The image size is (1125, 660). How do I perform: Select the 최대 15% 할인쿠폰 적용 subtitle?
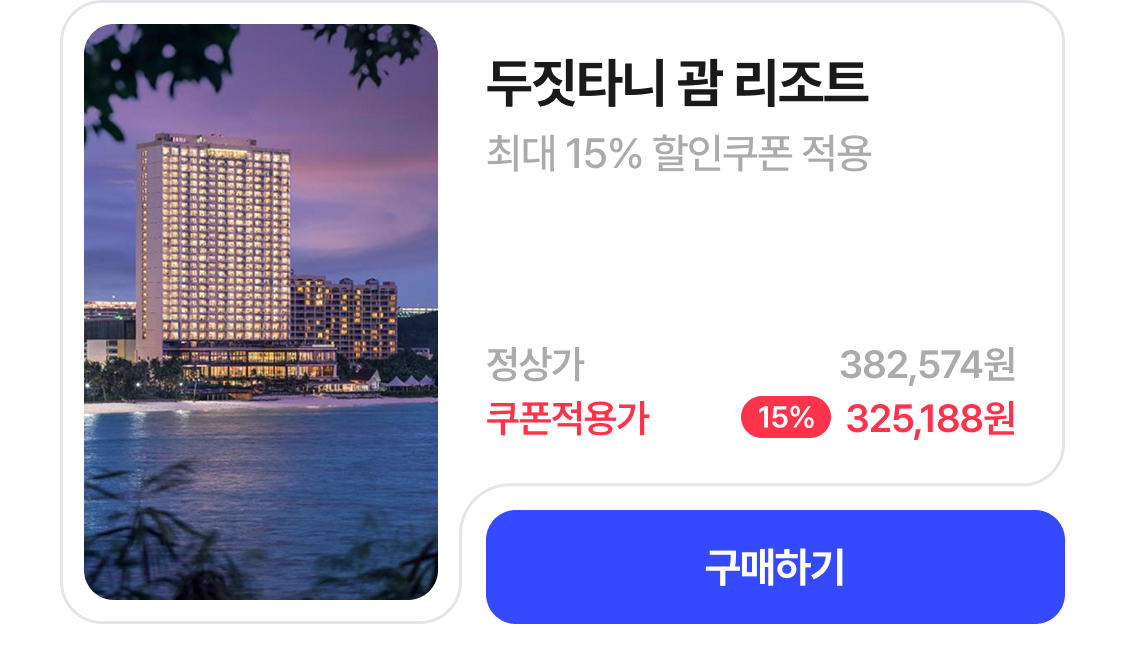[679, 153]
